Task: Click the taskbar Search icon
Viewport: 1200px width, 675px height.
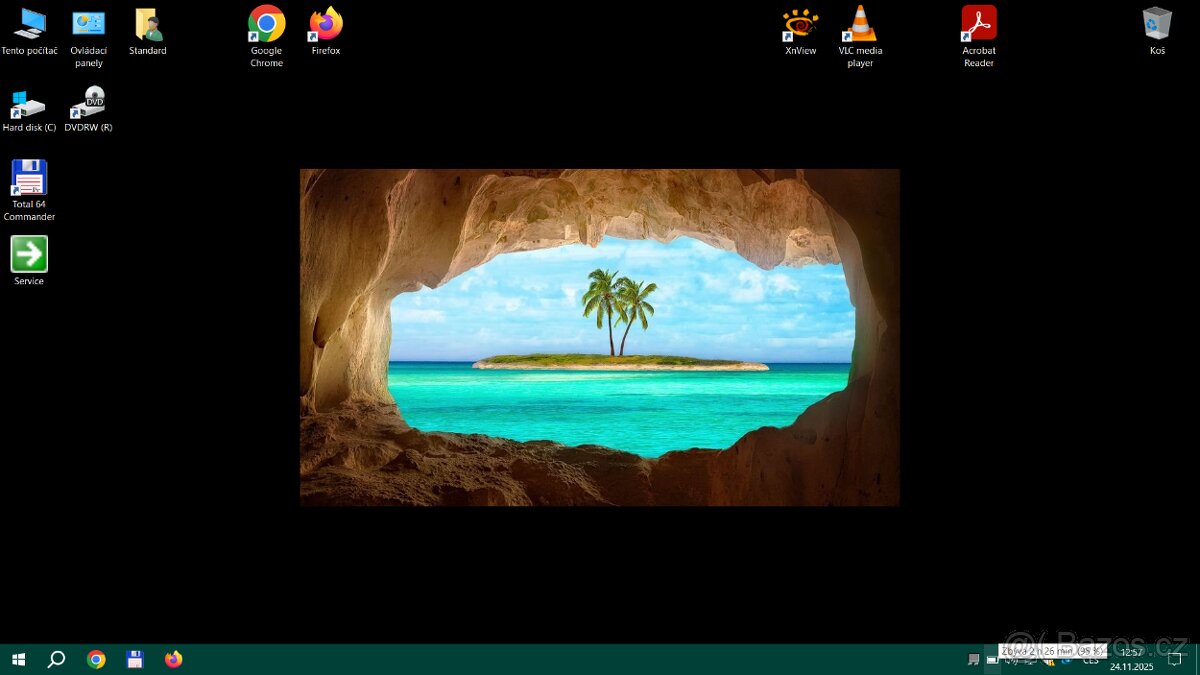Action: (x=57, y=660)
